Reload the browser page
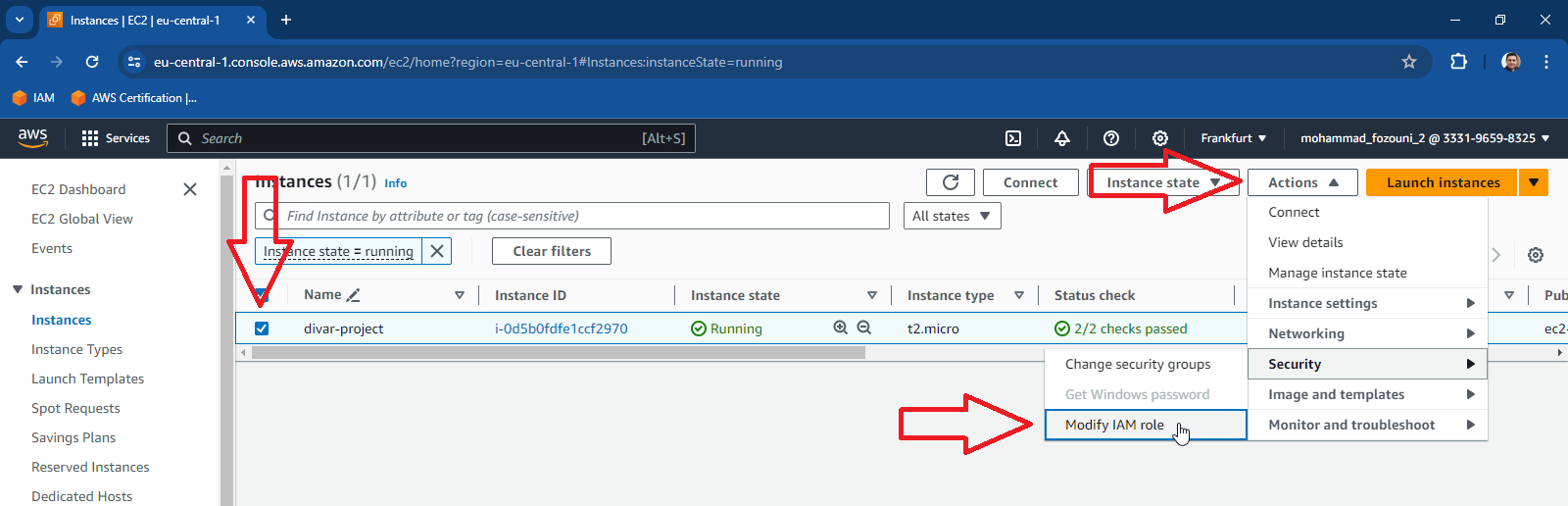1568x506 pixels. (92, 62)
